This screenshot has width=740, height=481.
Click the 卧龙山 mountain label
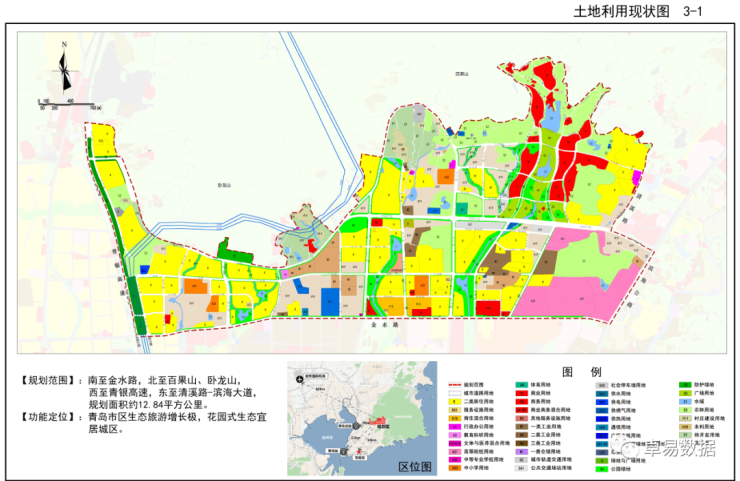225,186
